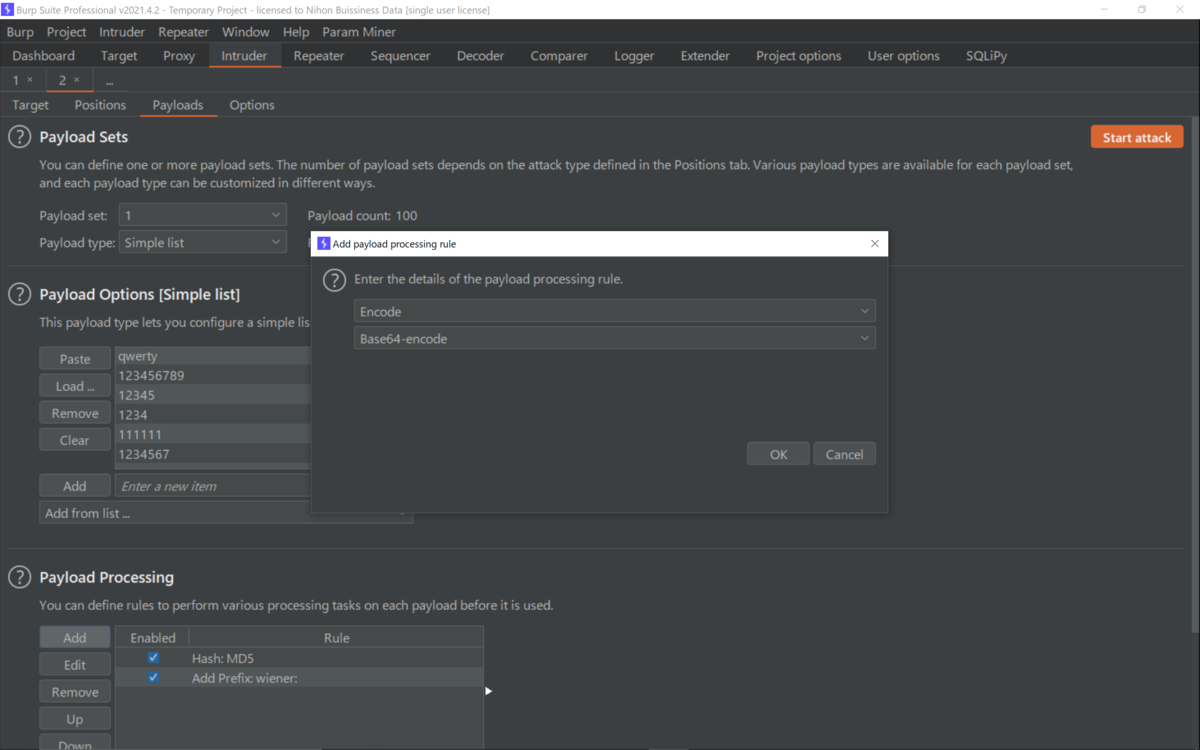
Task: Disable the Add Prefix: wiener: rule checkbox
Action: pyautogui.click(x=153, y=678)
